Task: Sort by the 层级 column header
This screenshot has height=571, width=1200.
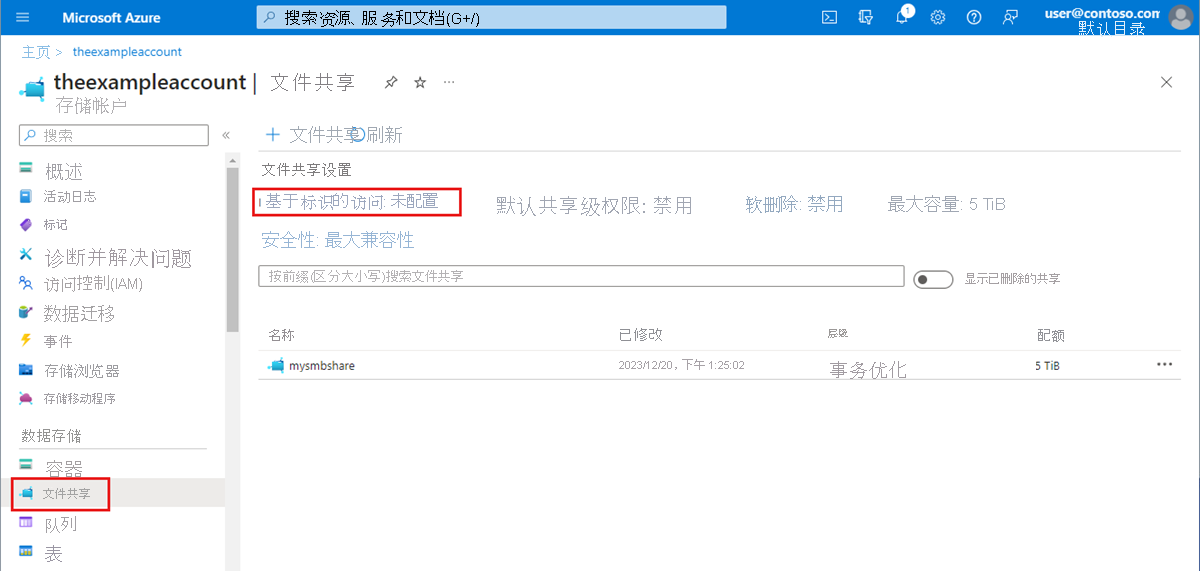Action: 838,333
